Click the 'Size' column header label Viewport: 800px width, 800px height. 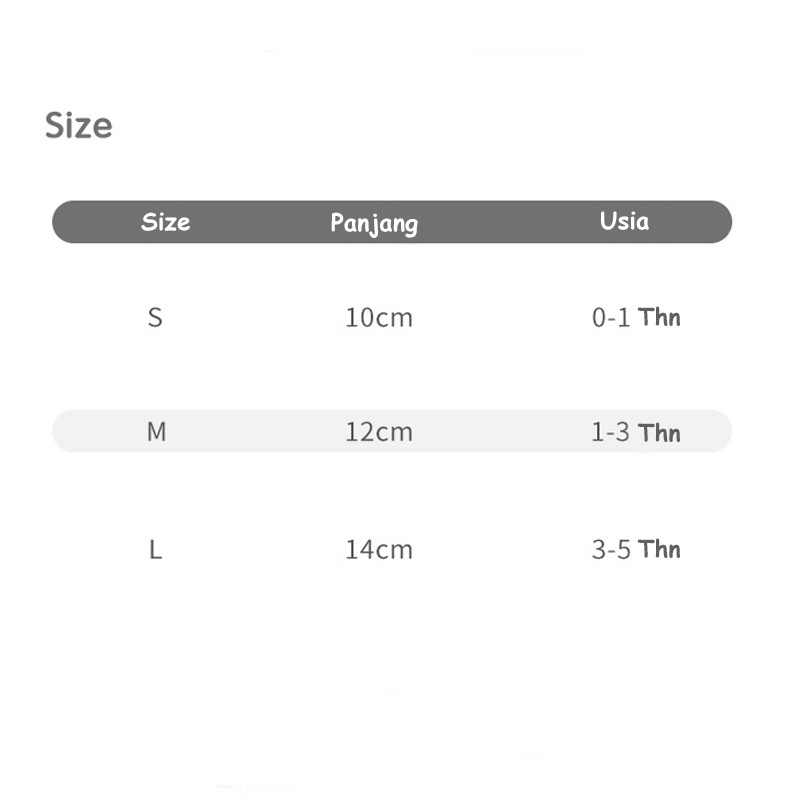tap(165, 222)
